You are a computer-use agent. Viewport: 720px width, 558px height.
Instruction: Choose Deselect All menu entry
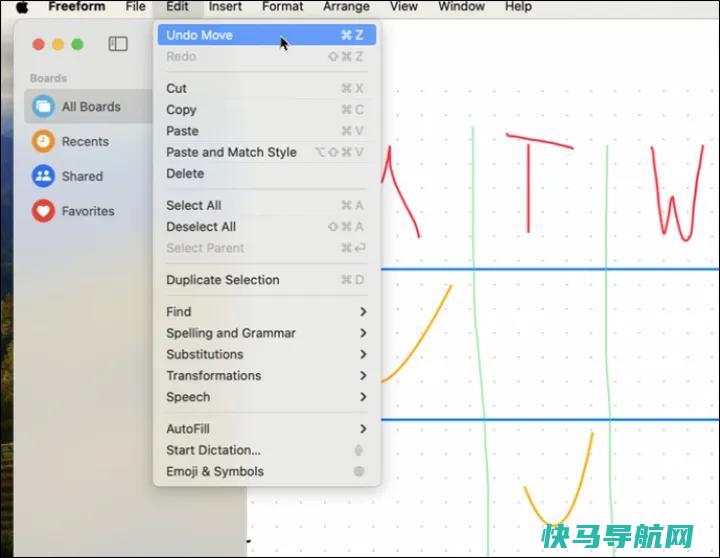[267, 226]
